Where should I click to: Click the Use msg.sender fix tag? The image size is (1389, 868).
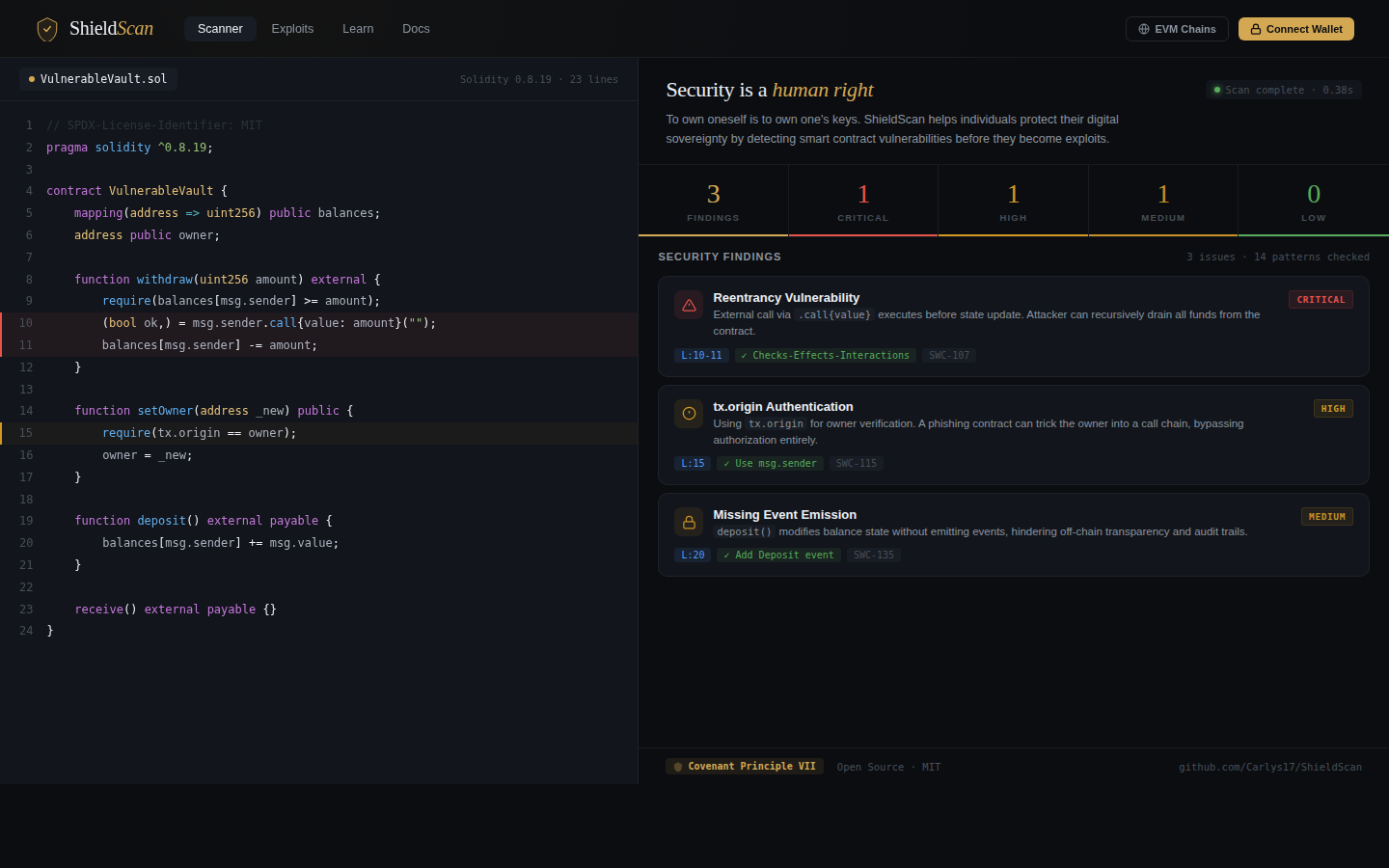click(770, 464)
